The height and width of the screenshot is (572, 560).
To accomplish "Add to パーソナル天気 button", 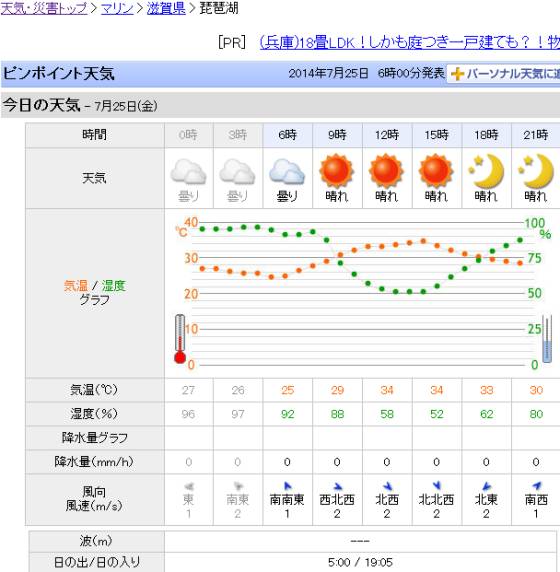I will point(503,74).
